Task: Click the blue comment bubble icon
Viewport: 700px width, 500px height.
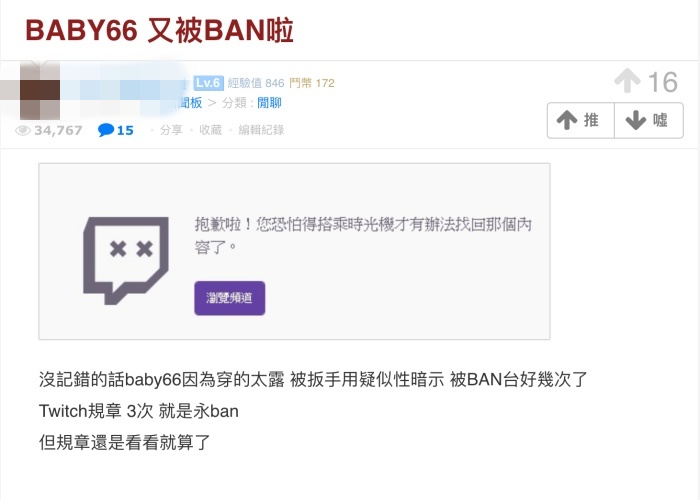Action: [106, 130]
